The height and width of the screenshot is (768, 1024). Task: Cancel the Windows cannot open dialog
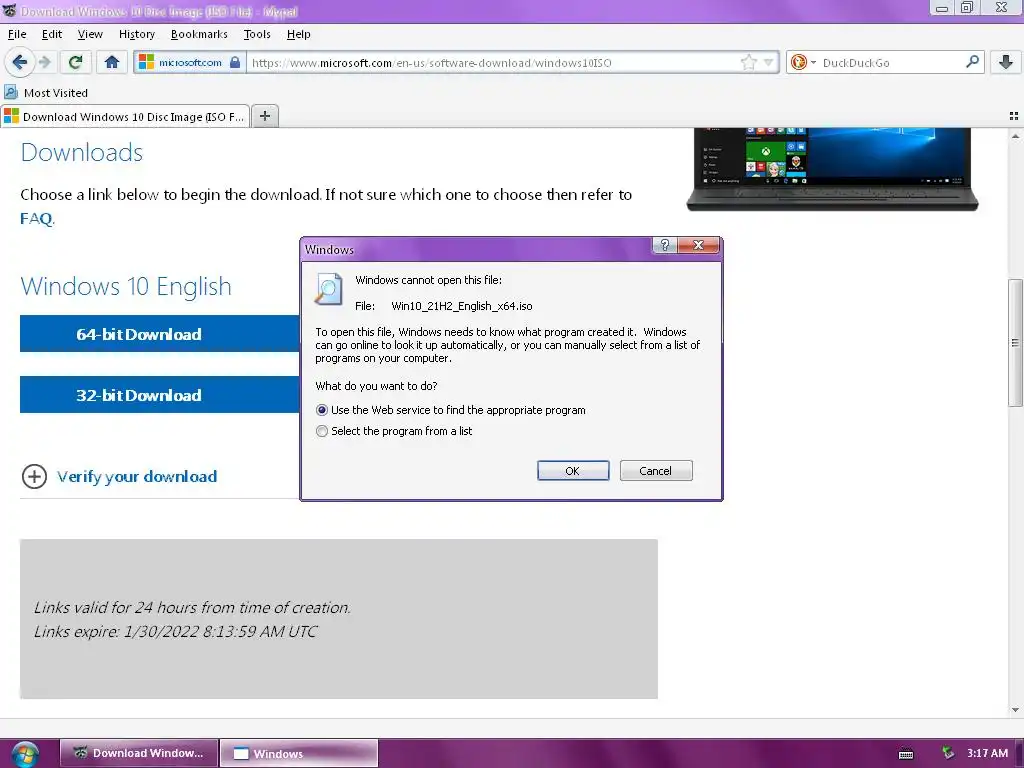(x=656, y=471)
